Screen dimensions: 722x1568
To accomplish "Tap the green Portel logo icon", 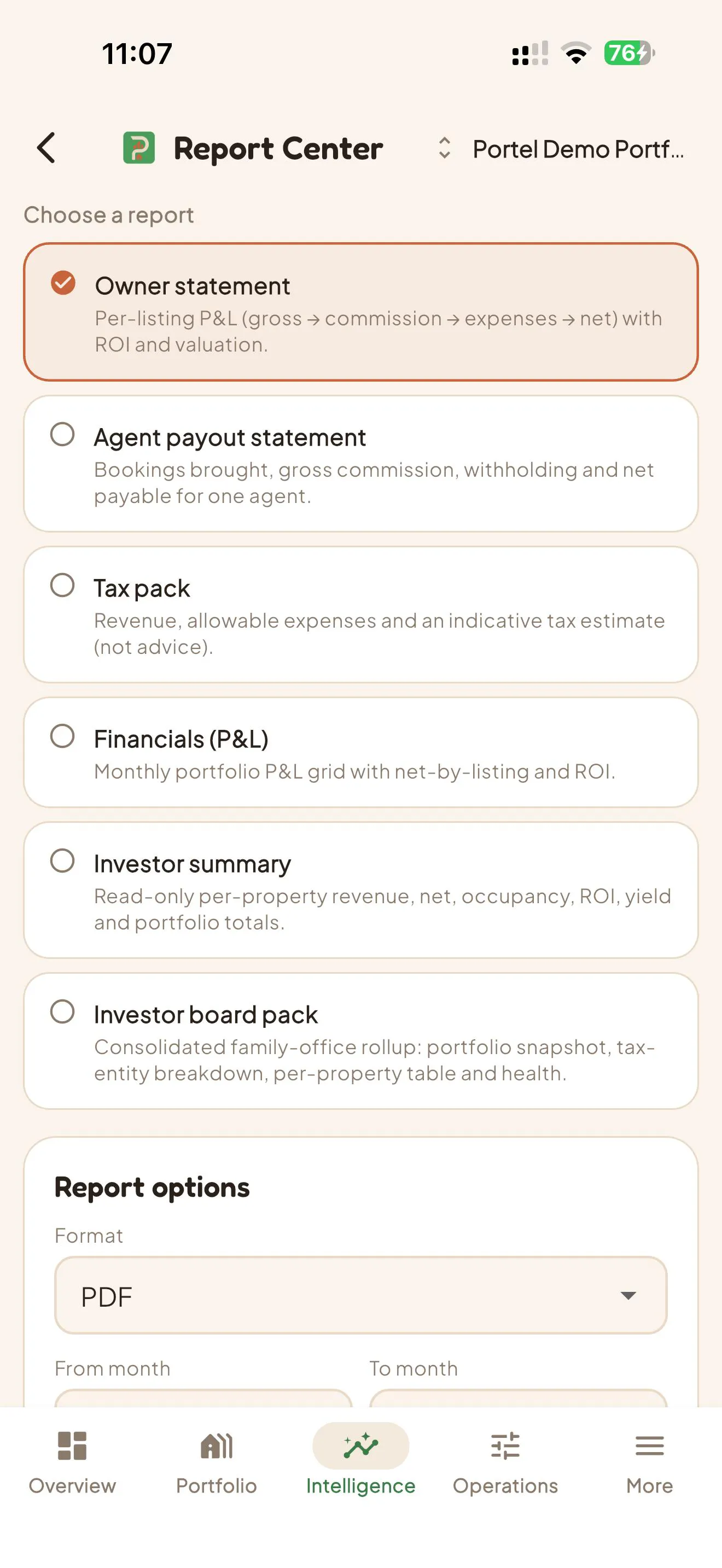I will [139, 148].
